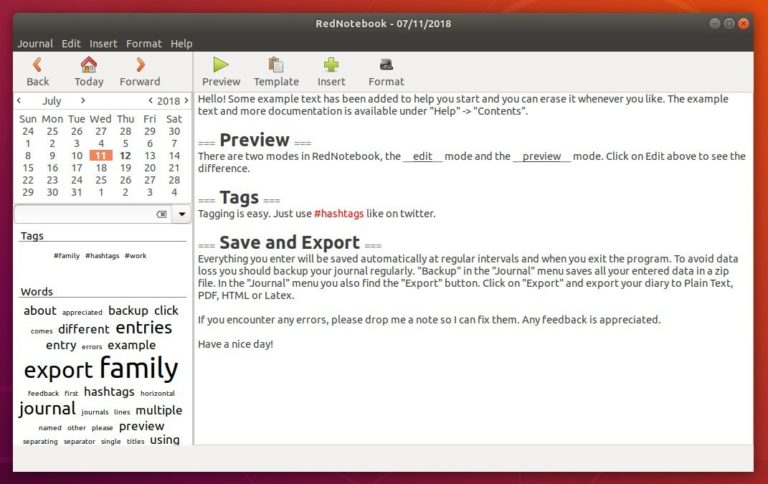Click the word 'backup' in the word cloud
Screen dimensions: 768x484
(x=128, y=311)
